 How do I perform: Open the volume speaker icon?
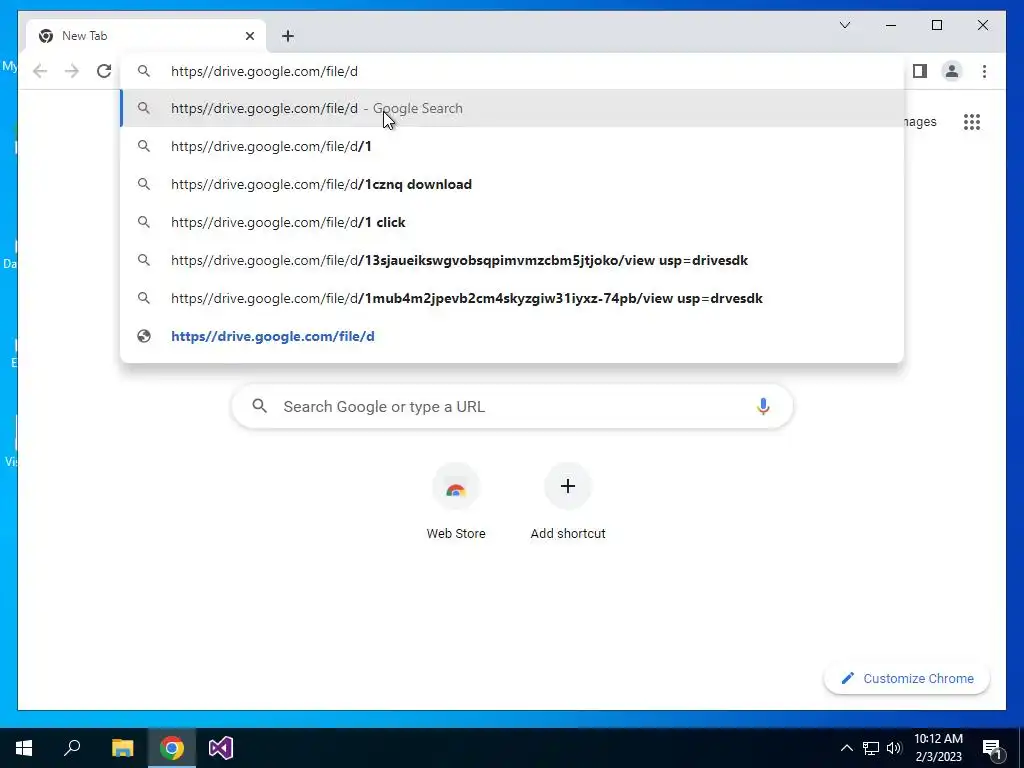(894, 748)
